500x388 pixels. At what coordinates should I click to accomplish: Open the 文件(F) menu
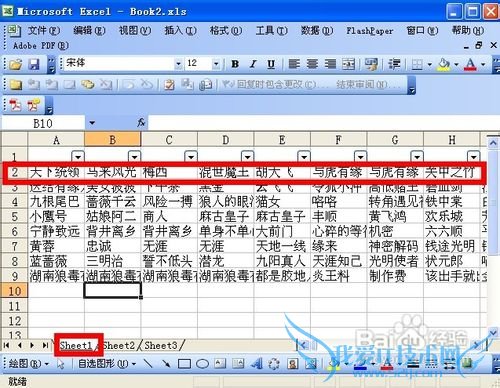pyautogui.click(x=44, y=31)
